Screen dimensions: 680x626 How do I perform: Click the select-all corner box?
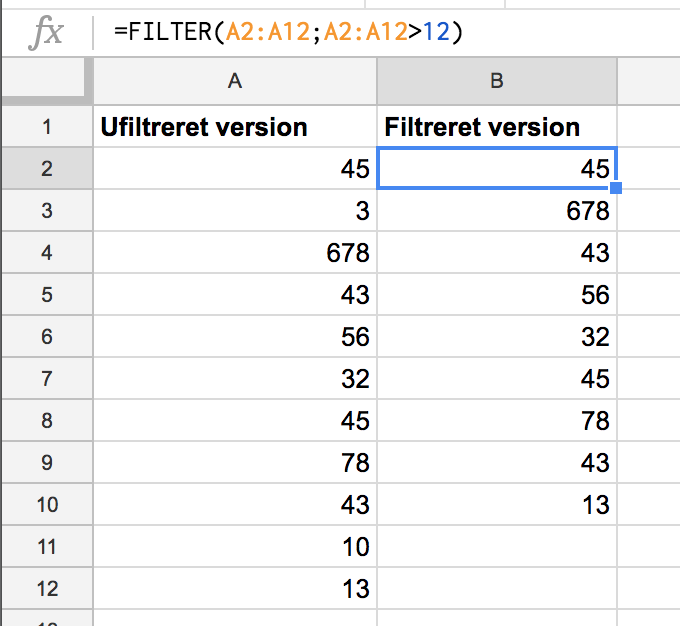(43, 77)
